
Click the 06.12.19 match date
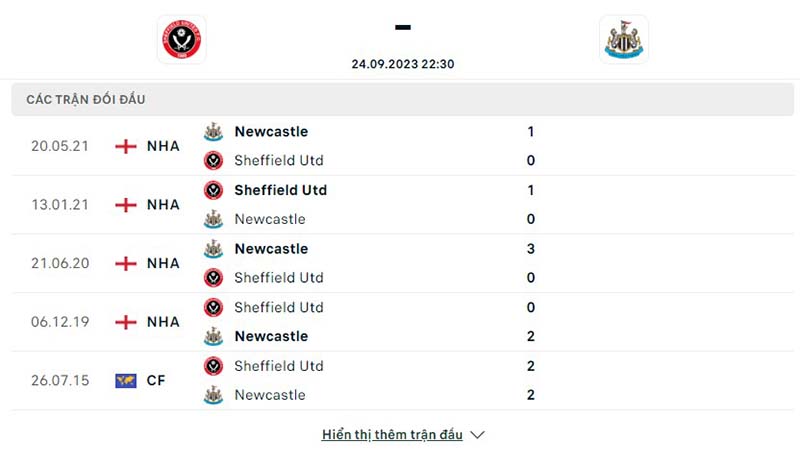(x=60, y=322)
